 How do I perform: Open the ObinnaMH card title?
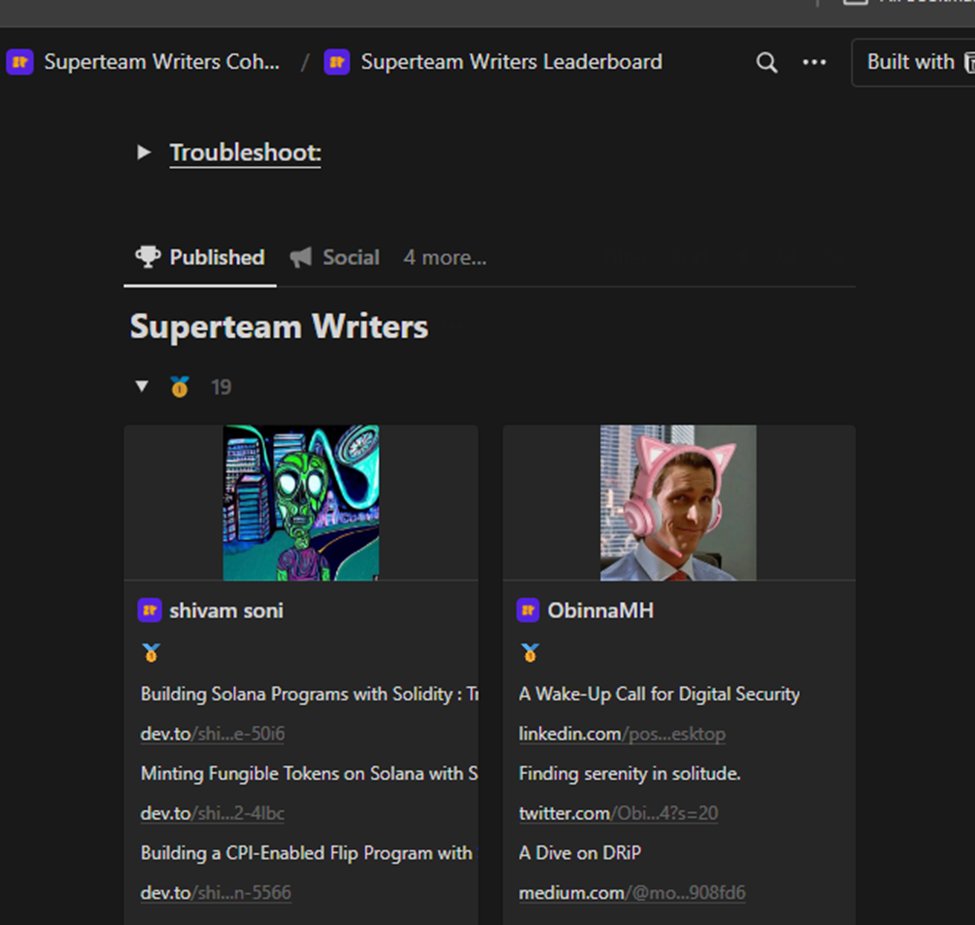[x=601, y=610]
